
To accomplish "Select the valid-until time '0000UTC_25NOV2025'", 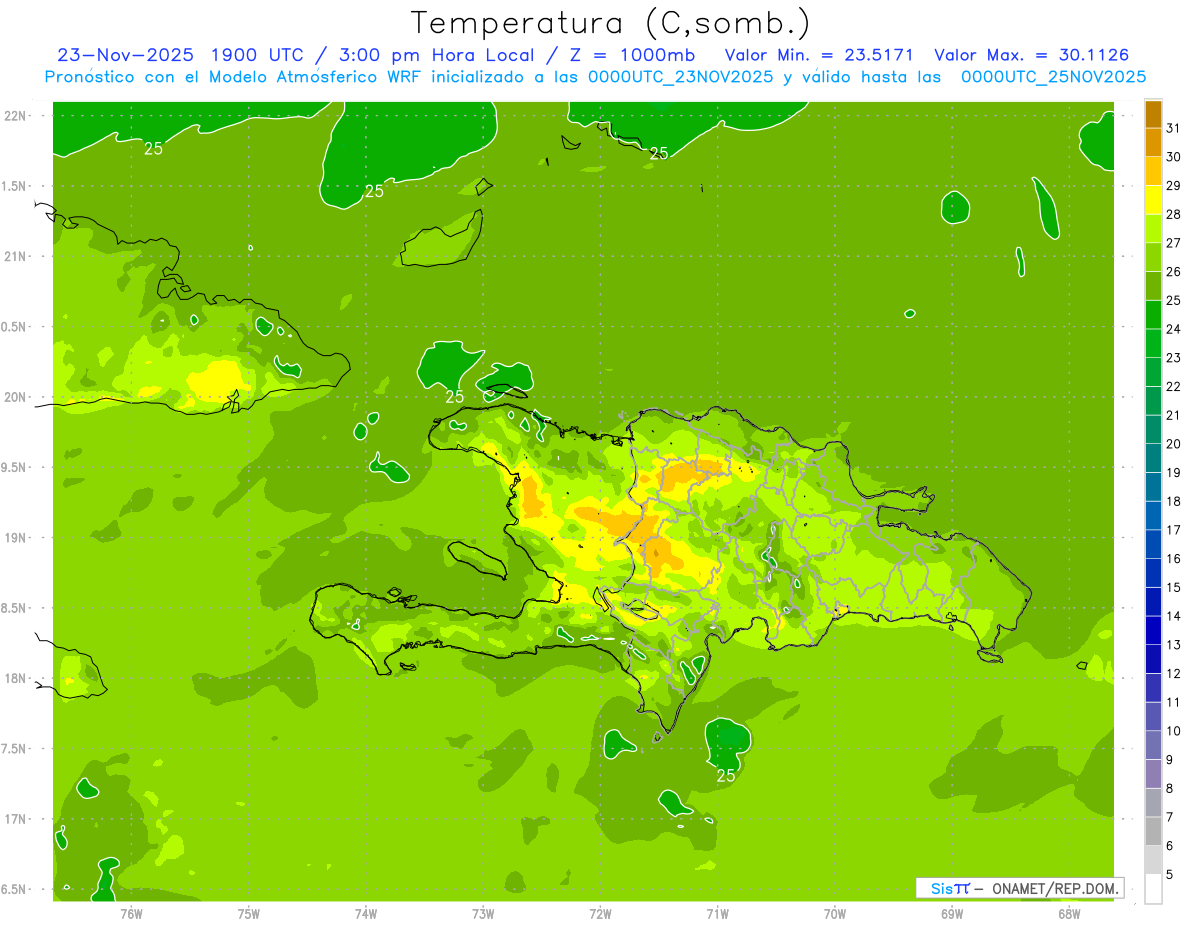I will pos(1053,77).
